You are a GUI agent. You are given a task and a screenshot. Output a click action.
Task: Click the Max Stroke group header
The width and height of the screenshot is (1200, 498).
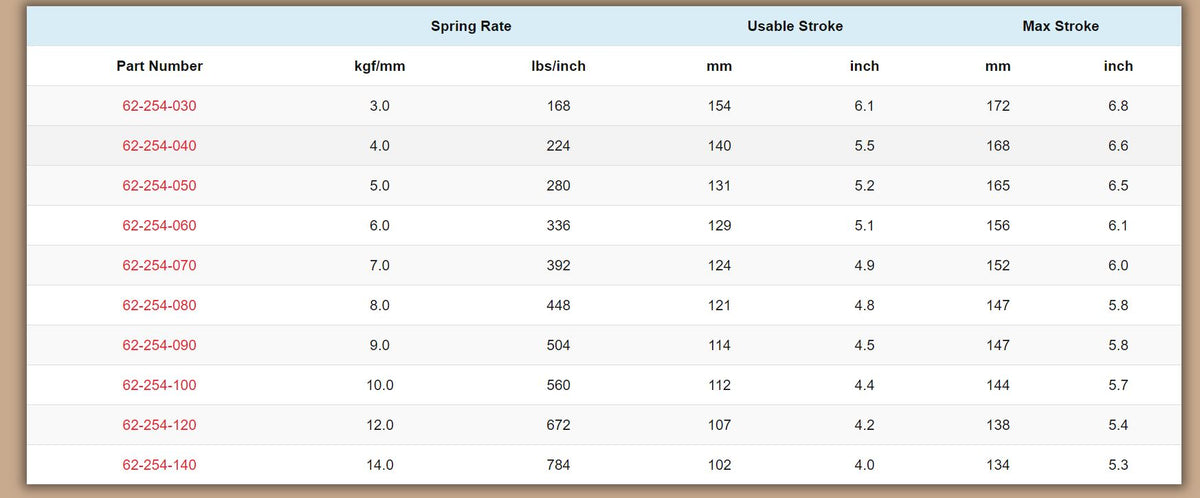tap(1060, 26)
